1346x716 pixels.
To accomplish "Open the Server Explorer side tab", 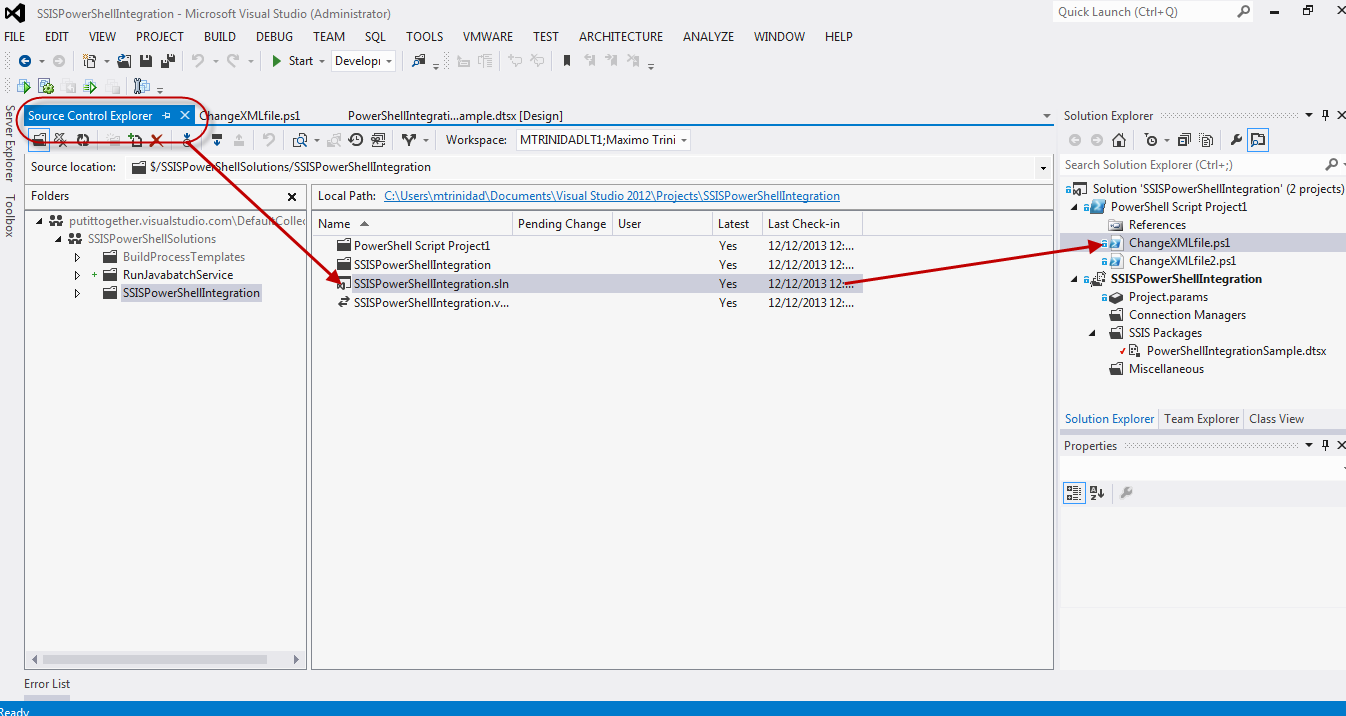I will pyautogui.click(x=10, y=142).
